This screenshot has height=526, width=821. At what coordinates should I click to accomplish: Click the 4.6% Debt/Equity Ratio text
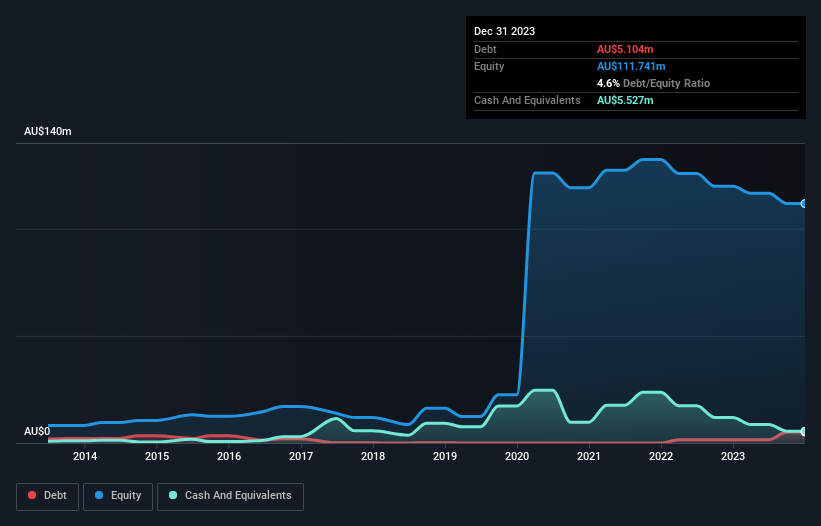(653, 83)
